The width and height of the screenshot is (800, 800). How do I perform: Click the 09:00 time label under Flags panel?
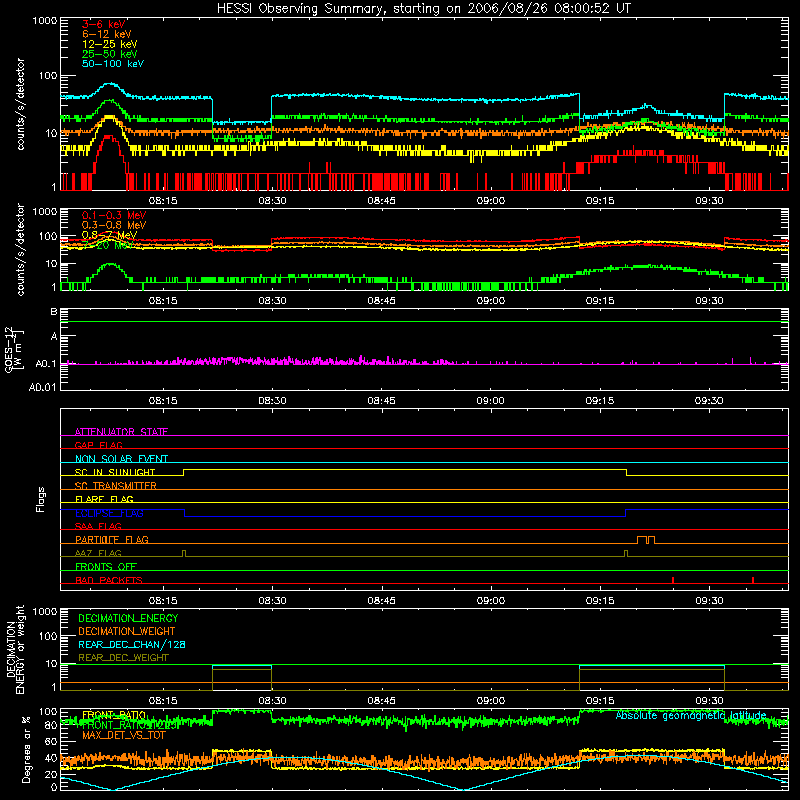[x=490, y=601]
